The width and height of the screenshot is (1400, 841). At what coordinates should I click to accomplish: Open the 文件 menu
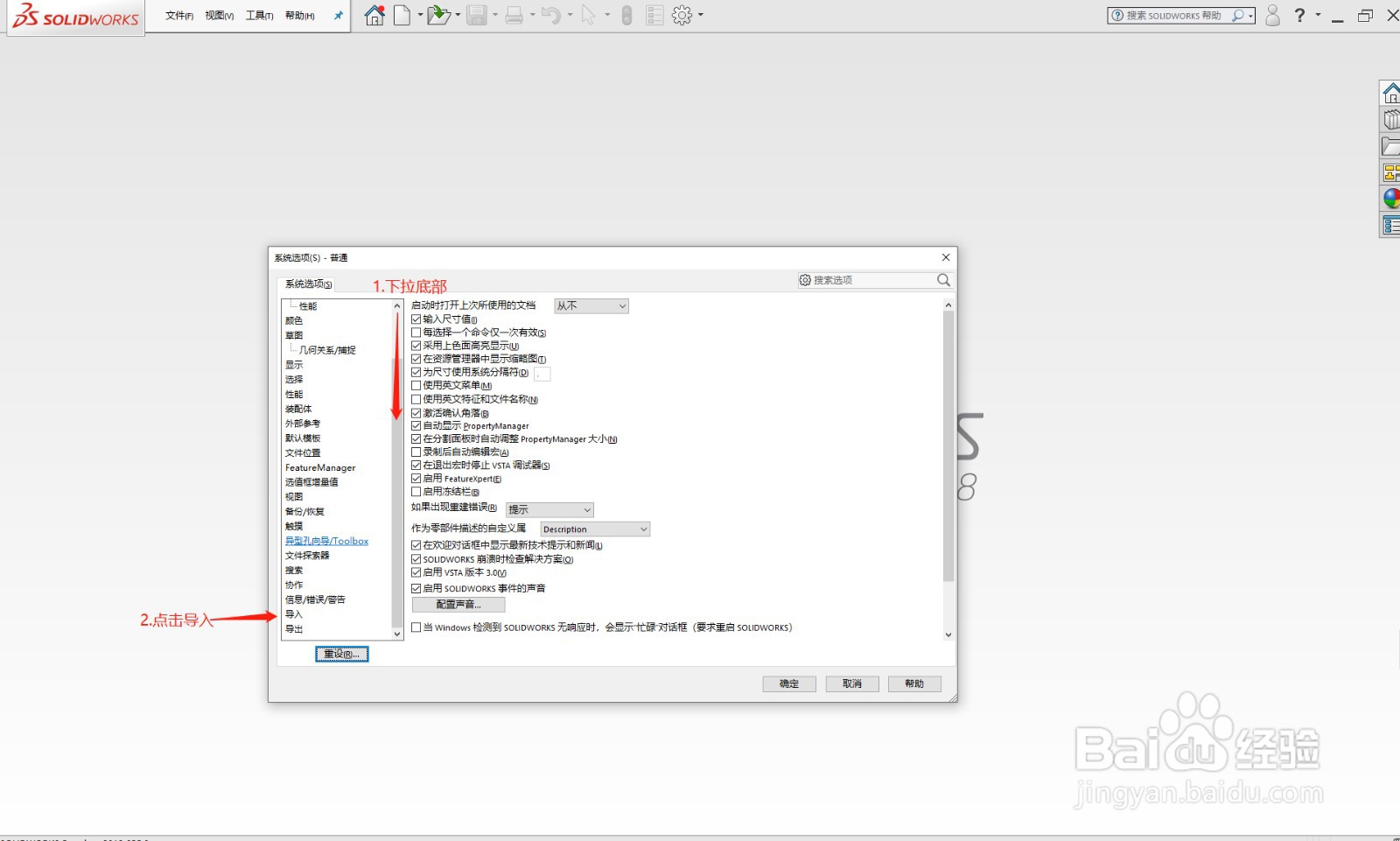pos(179,16)
